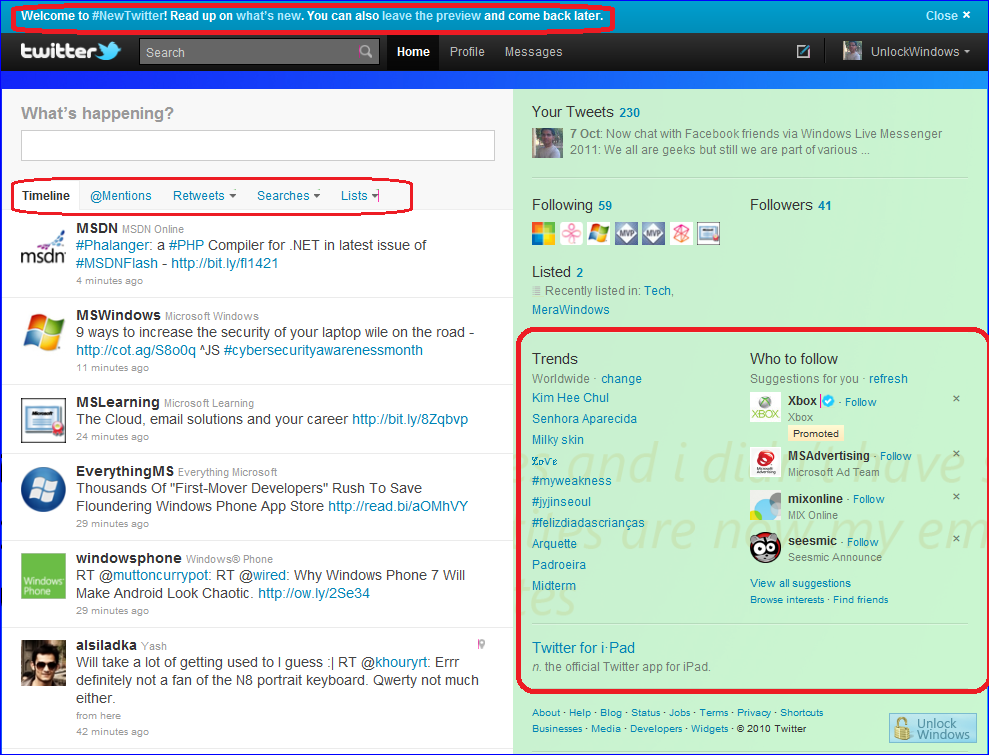Dismiss the Xbox follow suggestion
The height and width of the screenshot is (755, 989).
[x=956, y=399]
